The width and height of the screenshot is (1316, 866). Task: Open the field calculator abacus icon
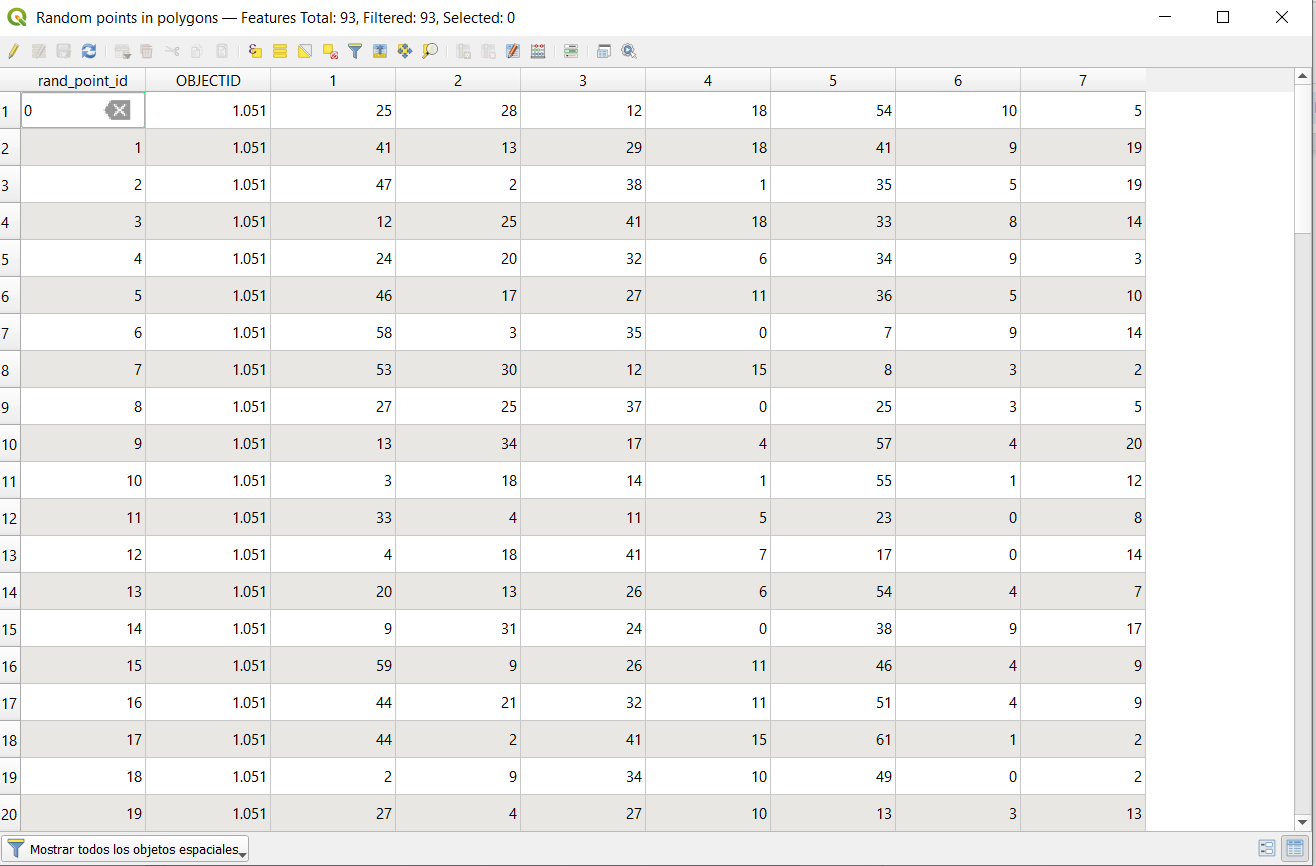[x=538, y=51]
